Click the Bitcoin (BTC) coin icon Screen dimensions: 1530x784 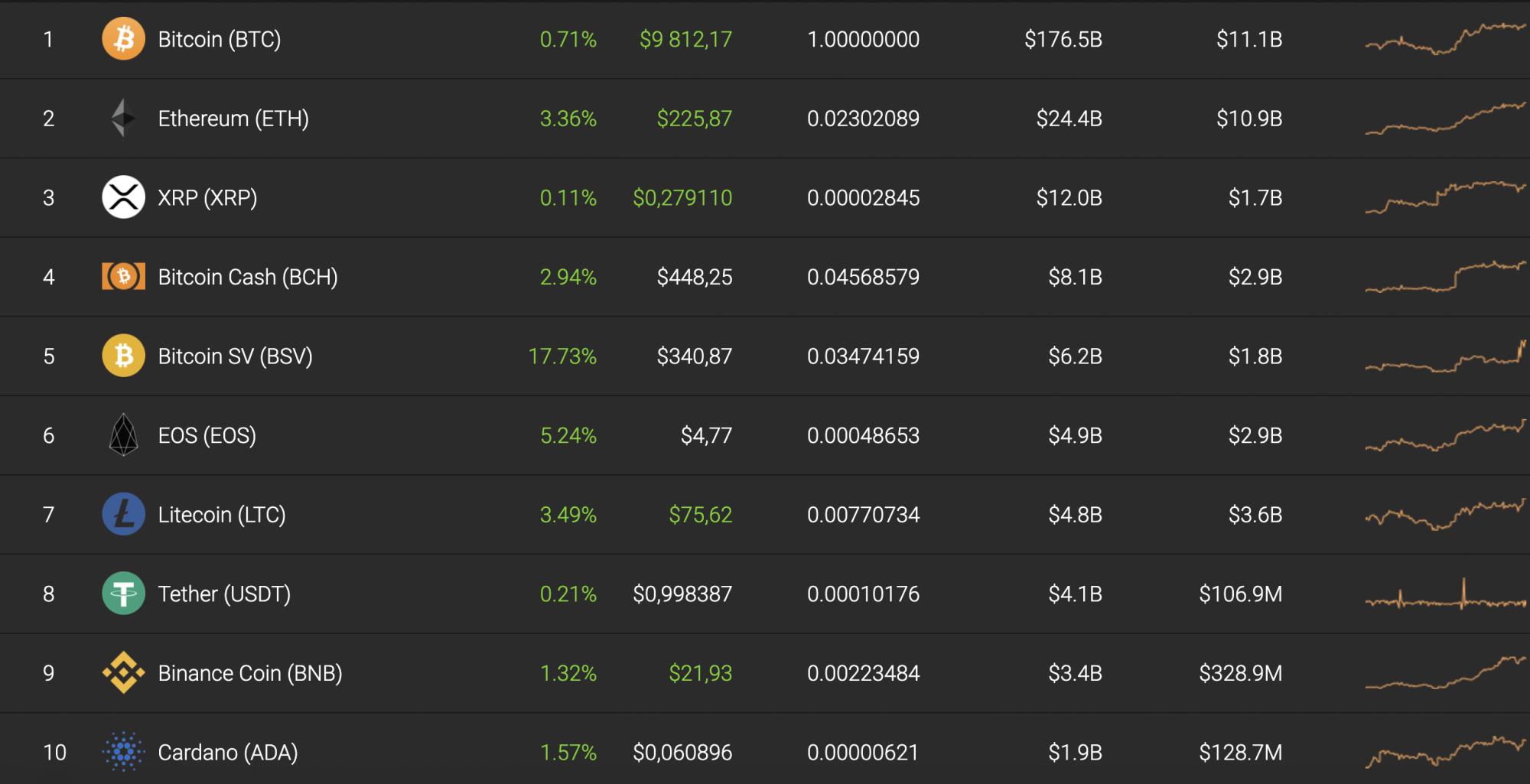tap(123, 39)
